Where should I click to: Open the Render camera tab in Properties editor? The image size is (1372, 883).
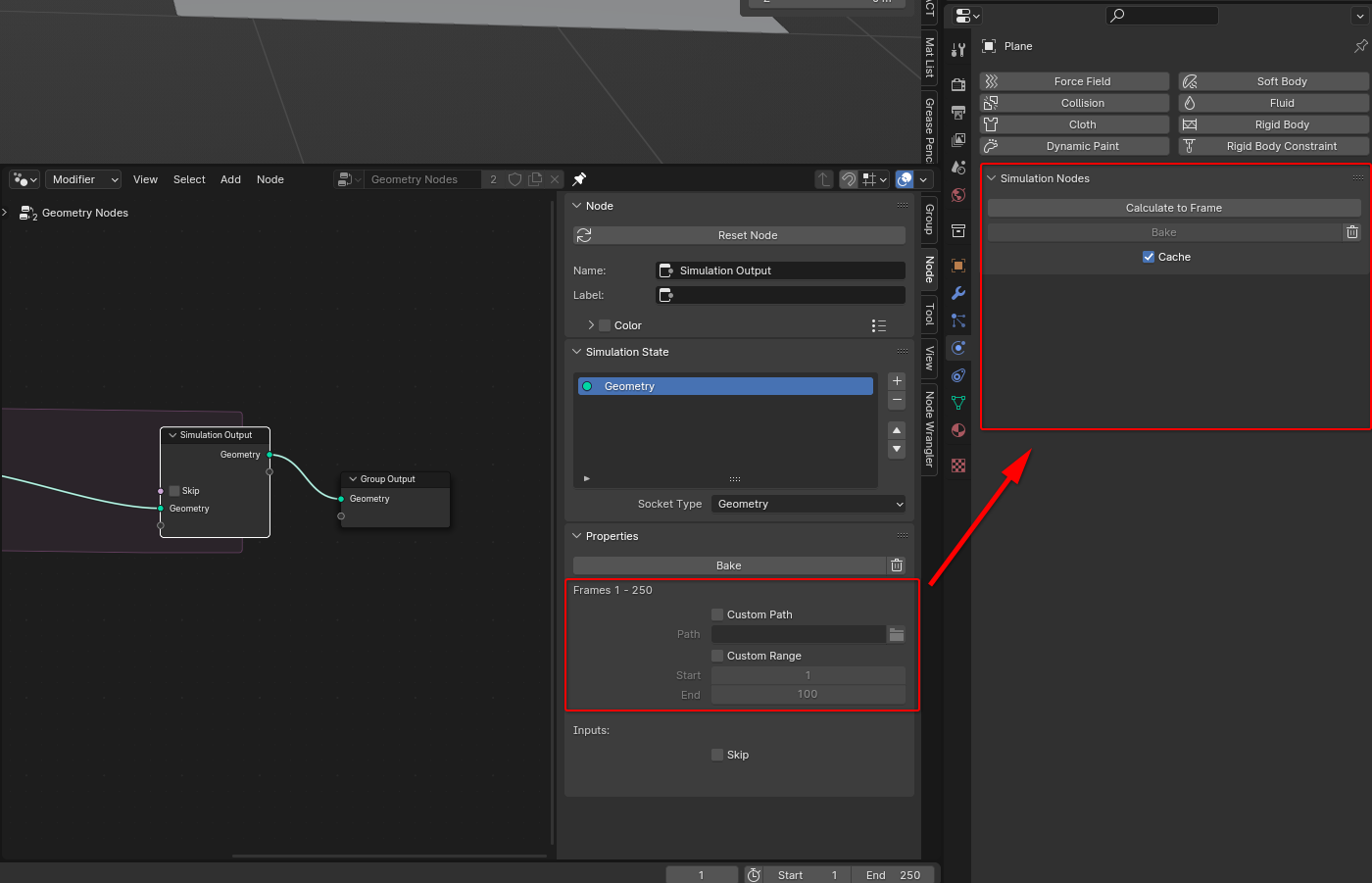(x=958, y=85)
